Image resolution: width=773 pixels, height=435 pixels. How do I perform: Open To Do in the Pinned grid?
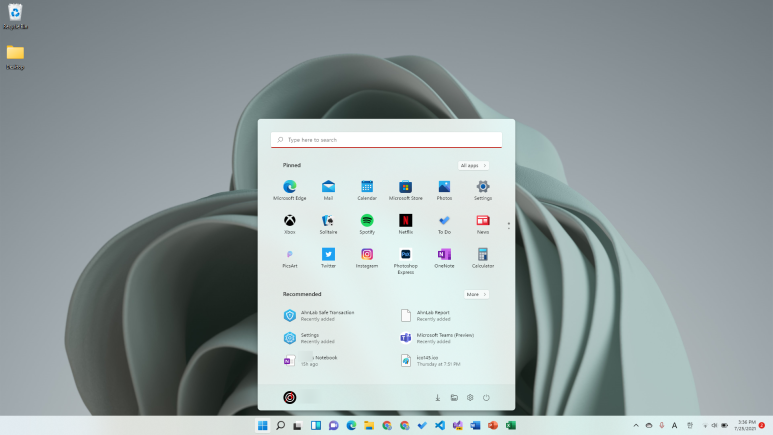point(444,224)
